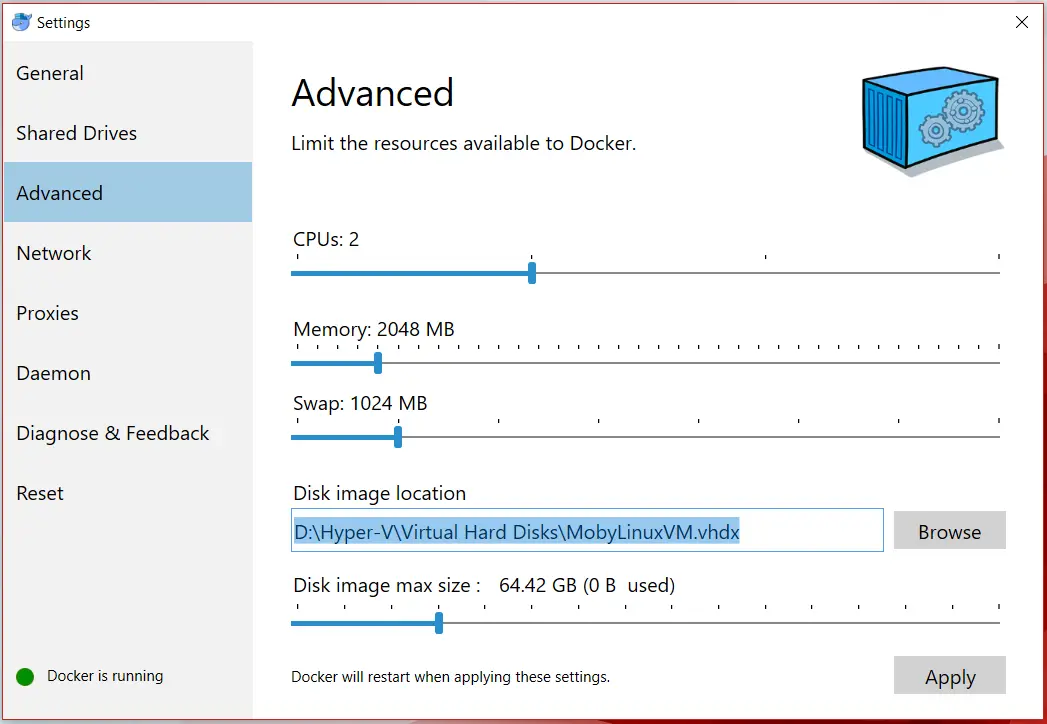Click the blue Docker container illustration
The image size is (1047, 724).
click(x=928, y=118)
